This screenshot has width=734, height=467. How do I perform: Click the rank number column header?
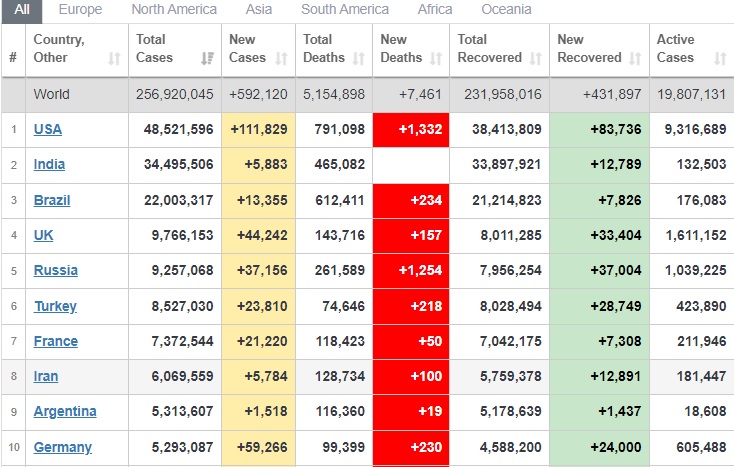[x=13, y=58]
